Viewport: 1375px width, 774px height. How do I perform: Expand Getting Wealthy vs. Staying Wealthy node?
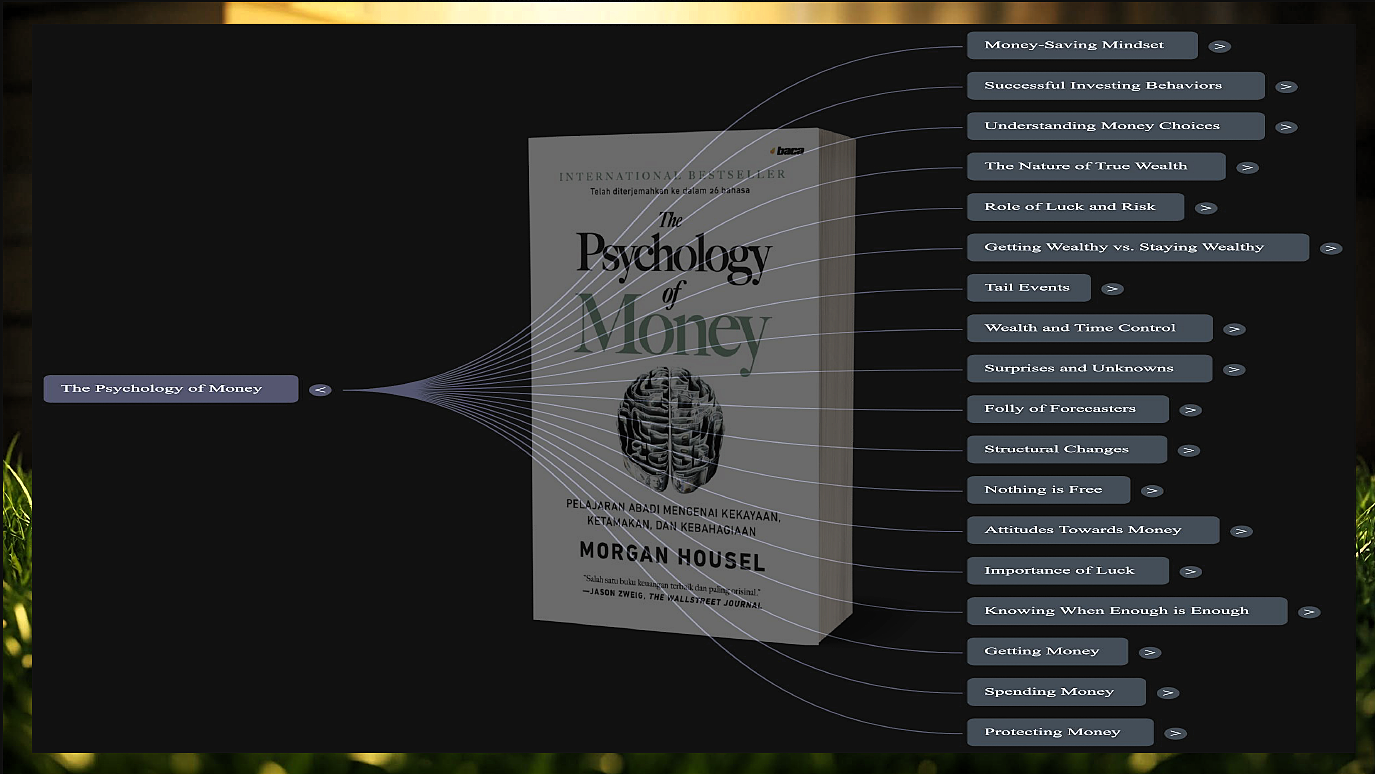[1331, 248]
